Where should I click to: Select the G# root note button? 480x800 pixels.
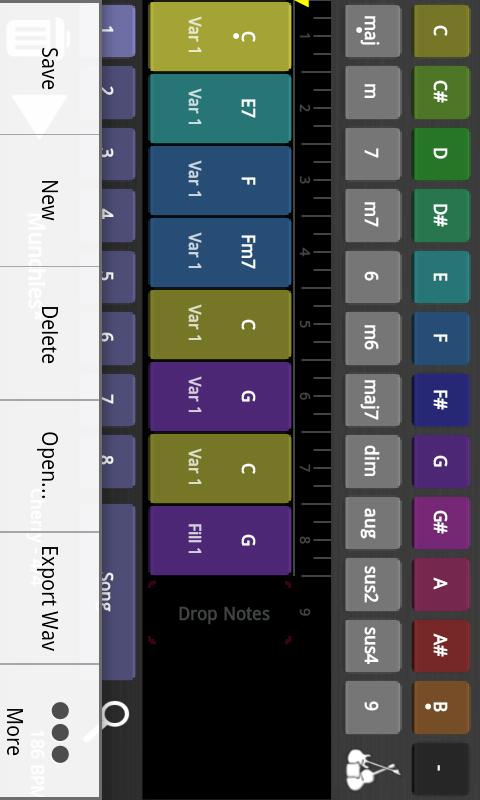pyautogui.click(x=440, y=523)
